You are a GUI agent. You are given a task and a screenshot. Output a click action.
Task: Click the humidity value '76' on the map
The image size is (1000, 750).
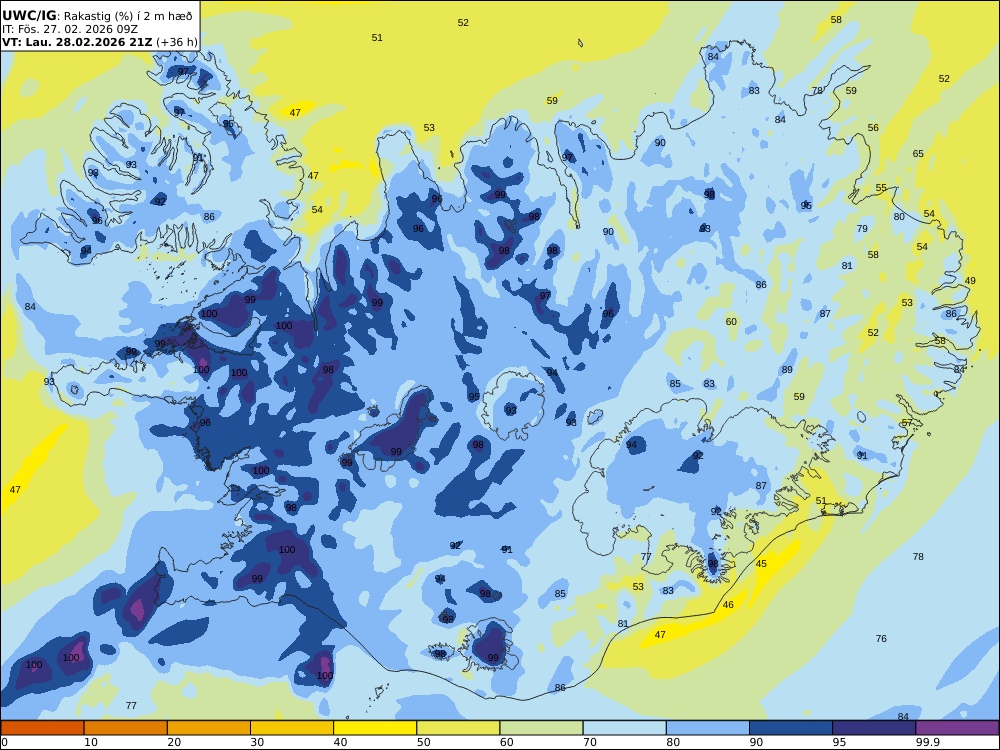(x=881, y=638)
